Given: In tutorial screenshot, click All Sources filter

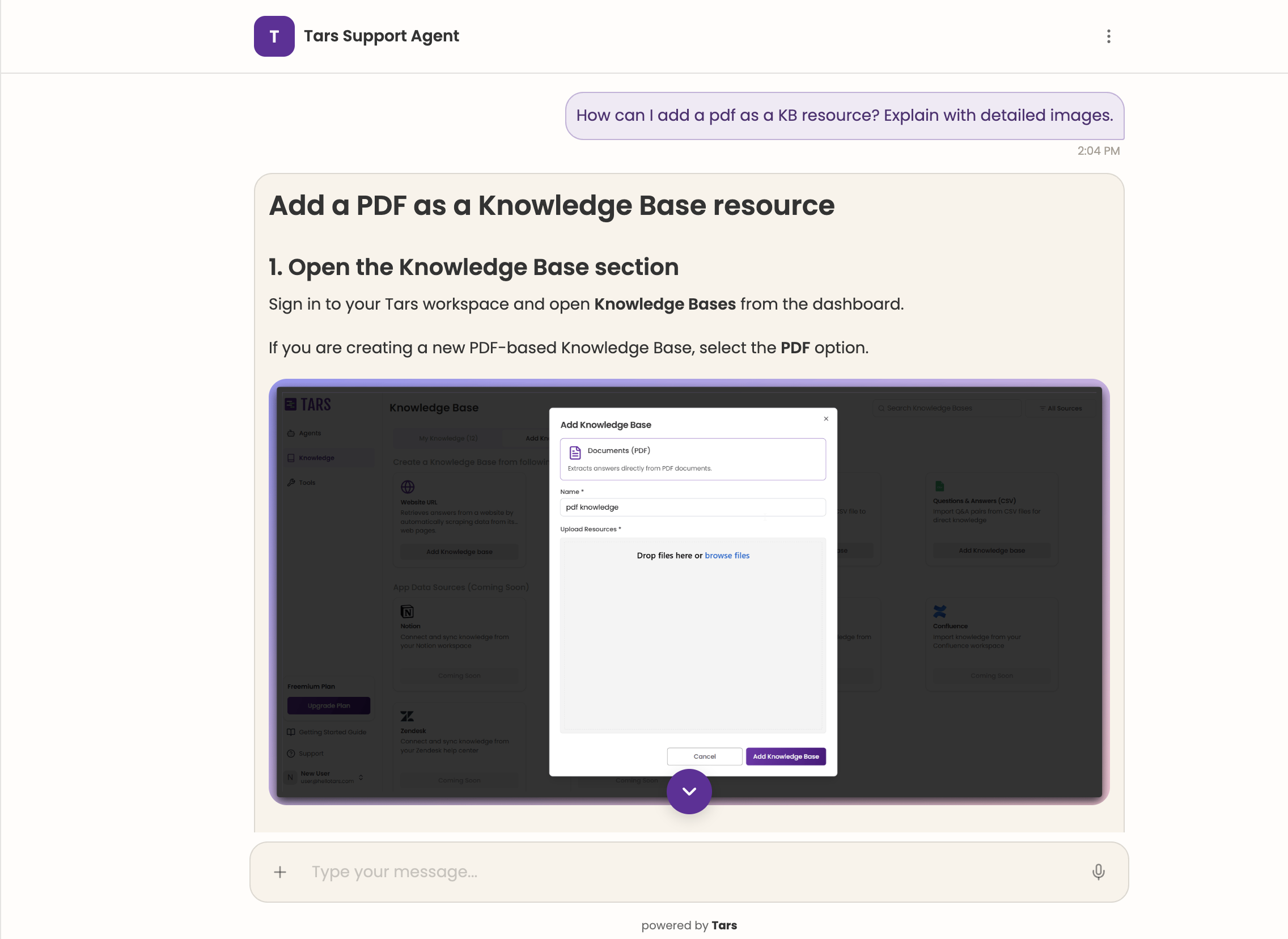Looking at the screenshot, I should tap(1060, 408).
